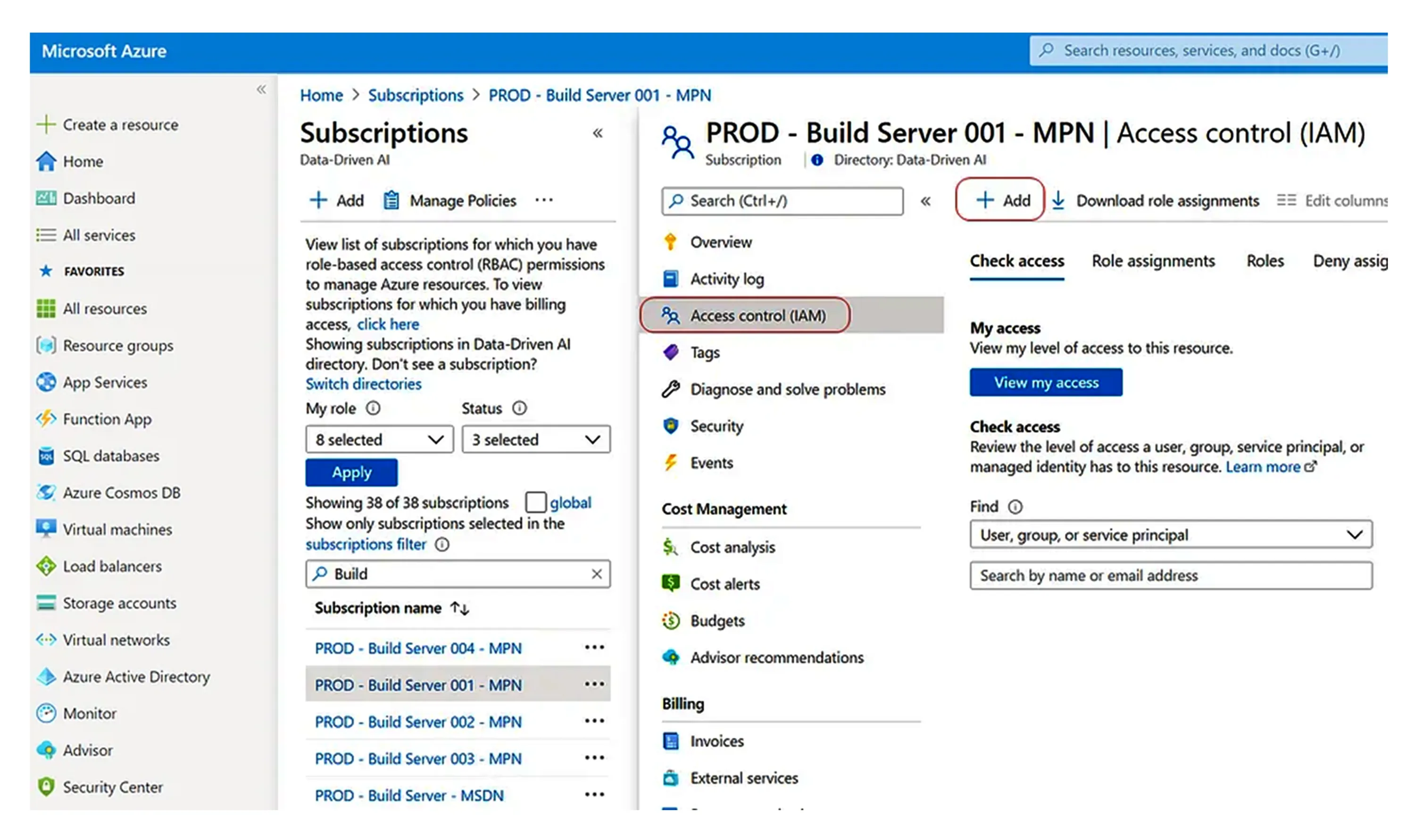1415x840 pixels.
Task: Tick the global subscriptions checkbox
Action: (535, 502)
